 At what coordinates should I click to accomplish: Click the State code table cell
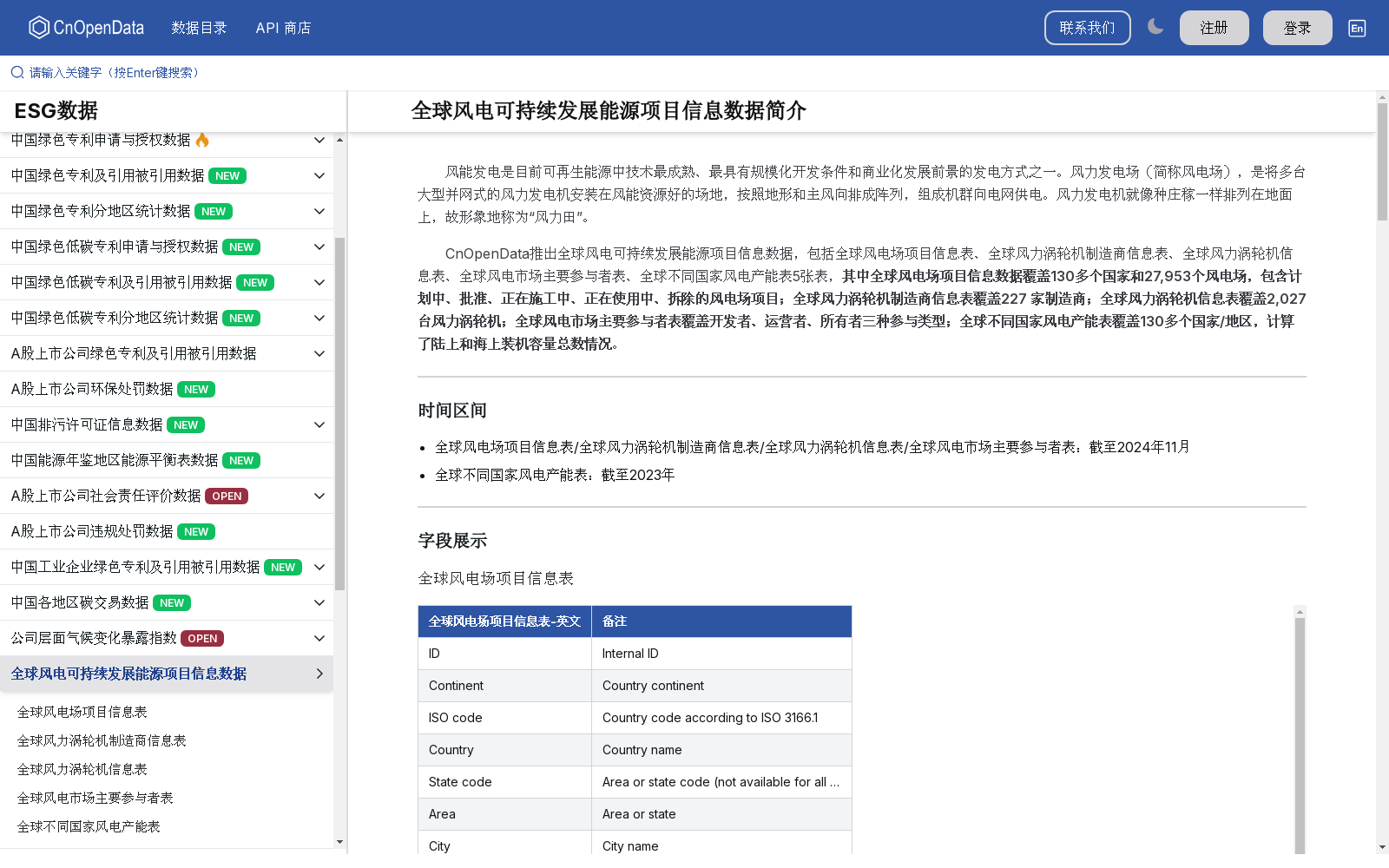point(504,782)
